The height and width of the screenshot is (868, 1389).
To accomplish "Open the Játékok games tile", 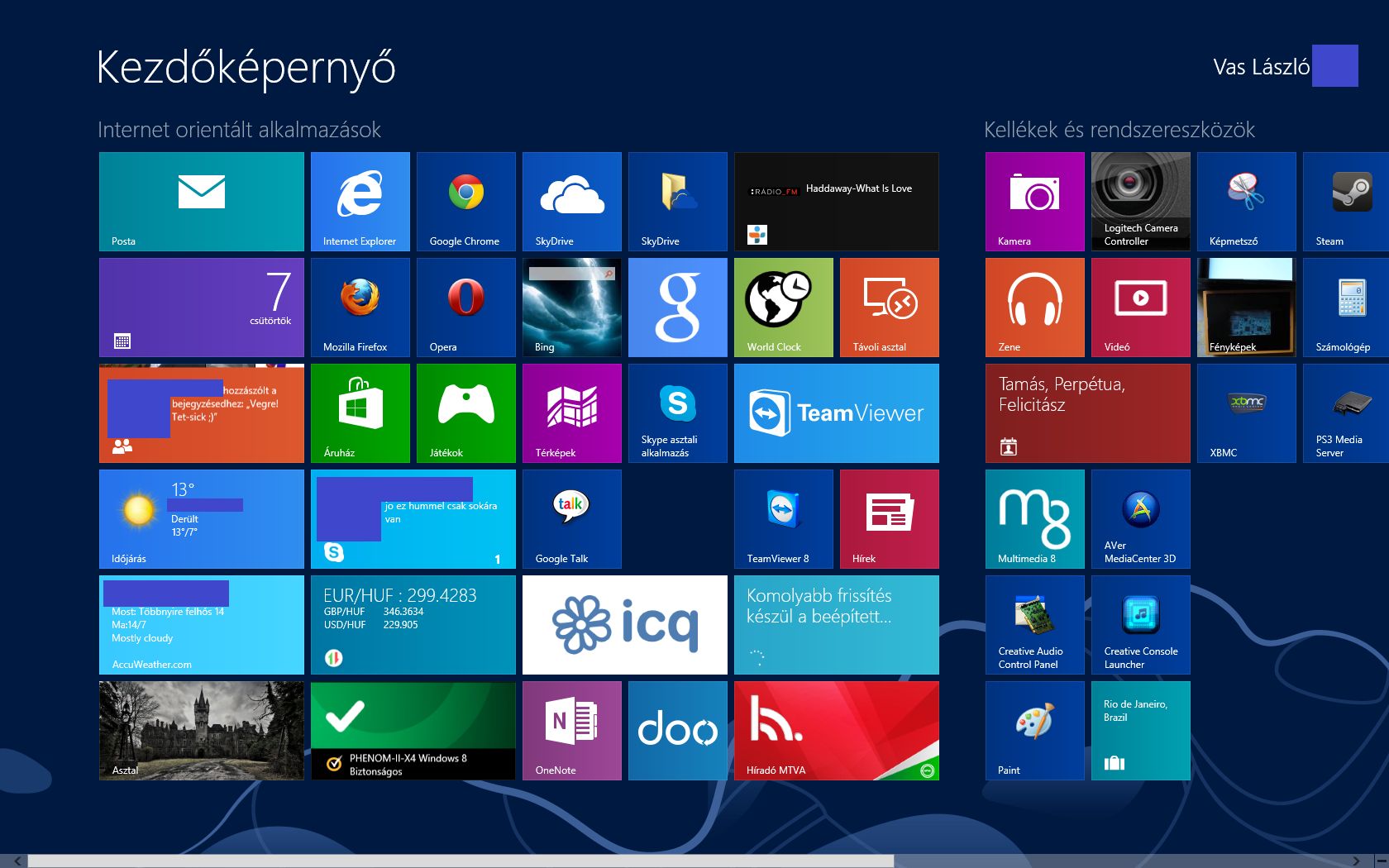I will pos(466,413).
